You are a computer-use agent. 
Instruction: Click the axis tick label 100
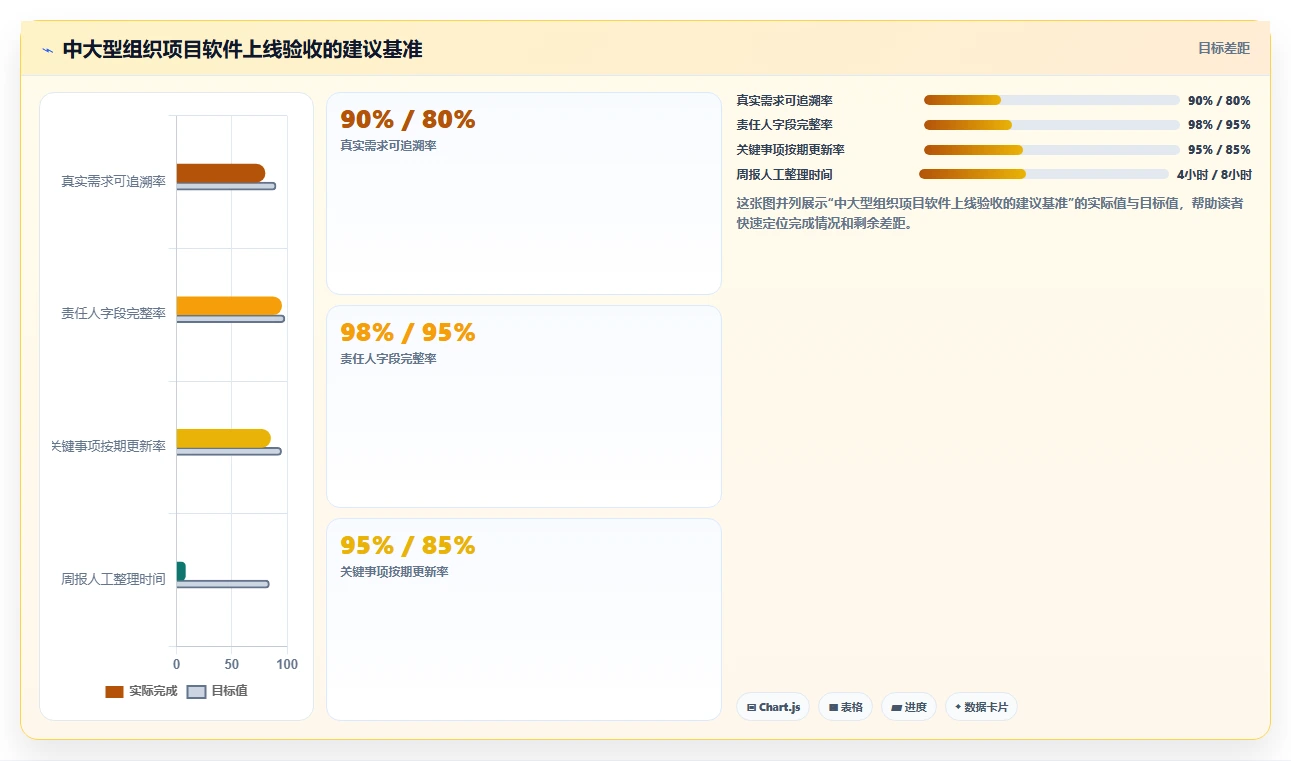287,664
